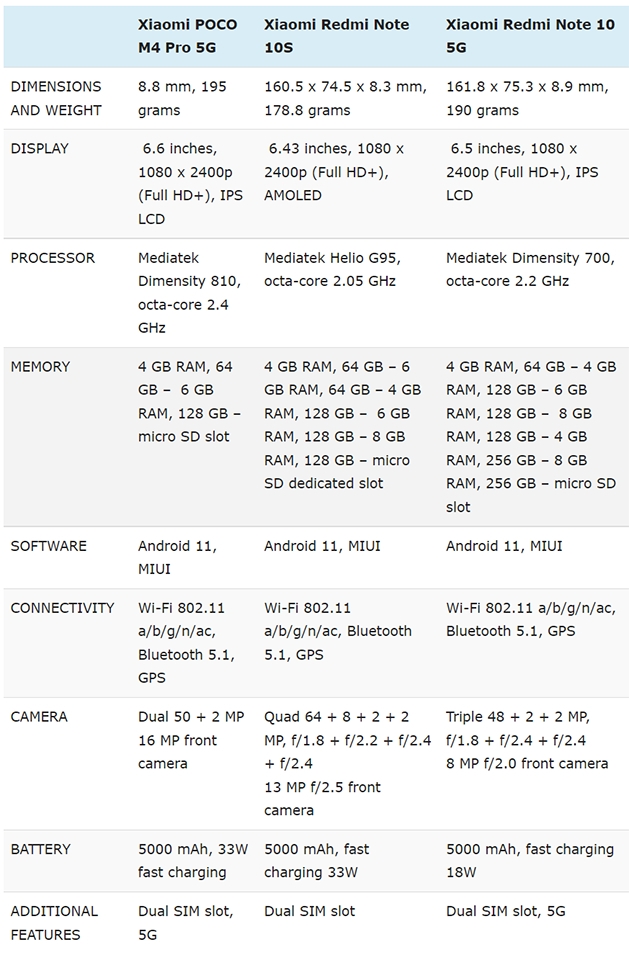Click the ADDITIONAL FEATURES row label
The width and height of the screenshot is (629, 960).
54,923
